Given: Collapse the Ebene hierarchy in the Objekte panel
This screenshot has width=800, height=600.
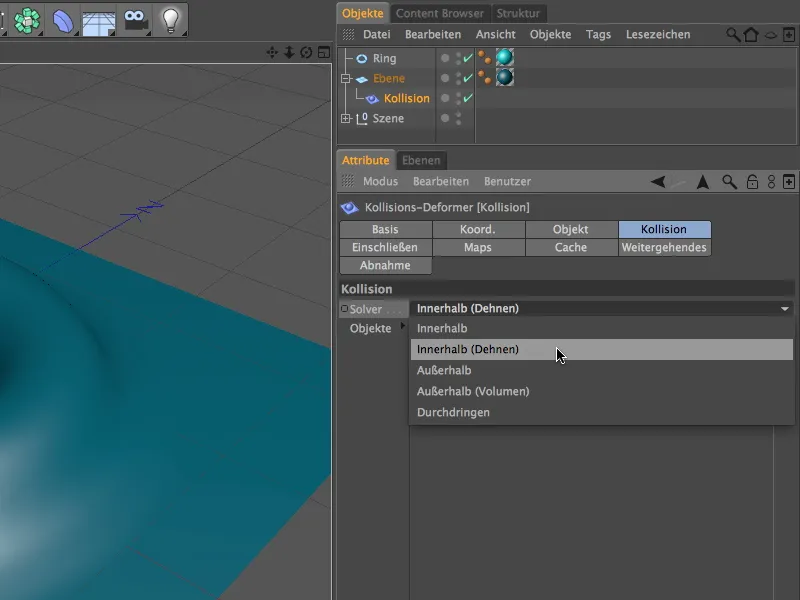Looking at the screenshot, I should coord(343,78).
